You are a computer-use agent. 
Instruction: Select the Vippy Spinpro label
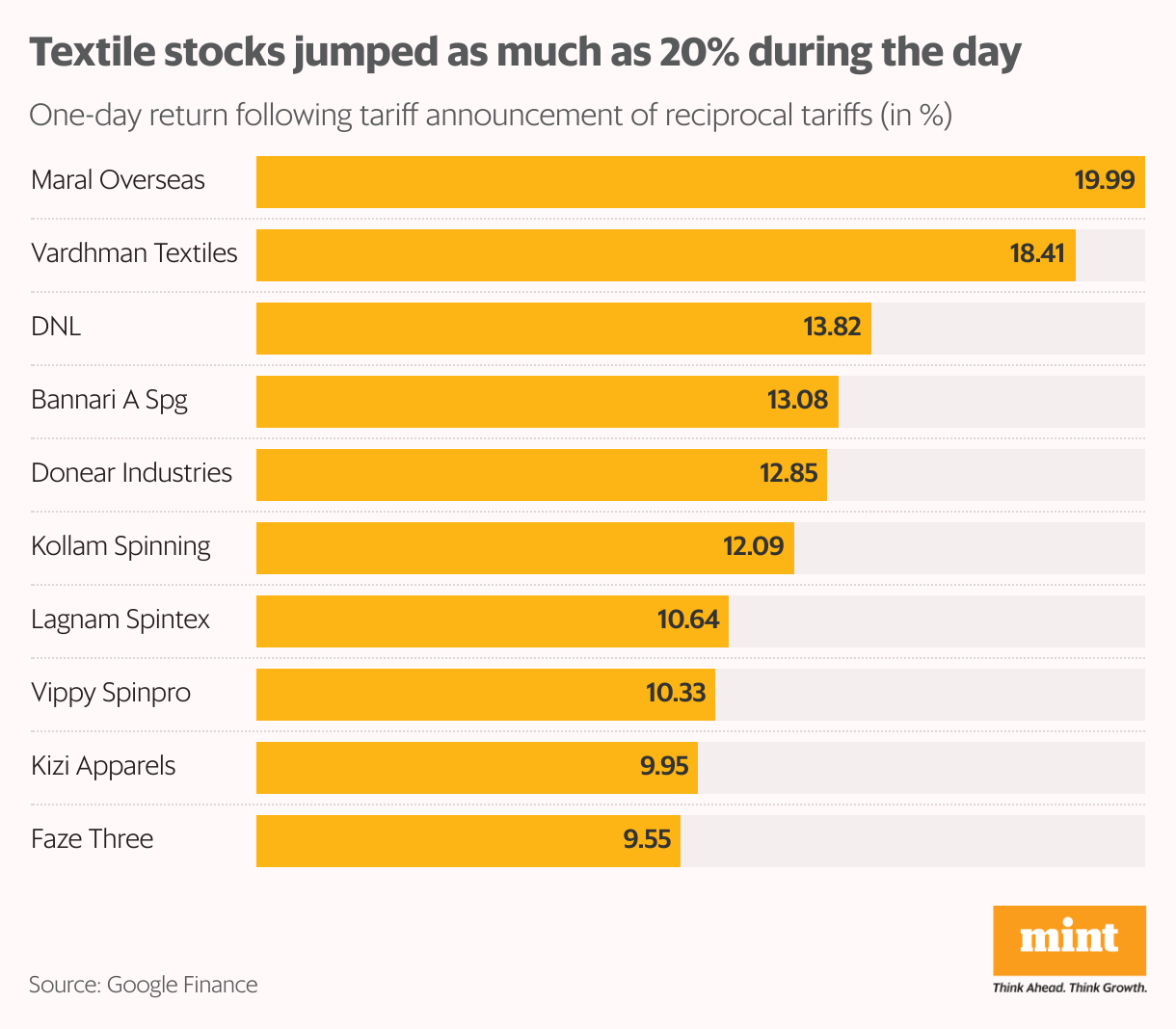[x=111, y=693]
